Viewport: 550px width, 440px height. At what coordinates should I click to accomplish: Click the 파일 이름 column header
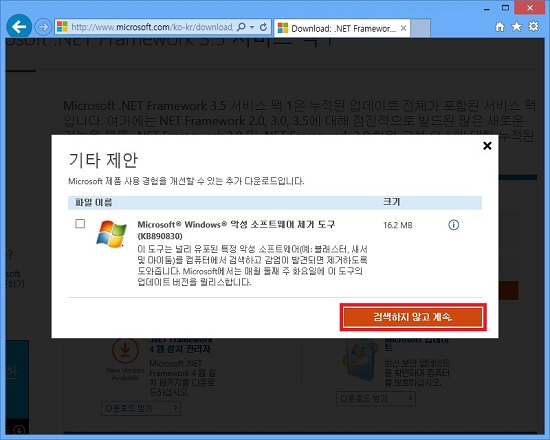[93, 202]
